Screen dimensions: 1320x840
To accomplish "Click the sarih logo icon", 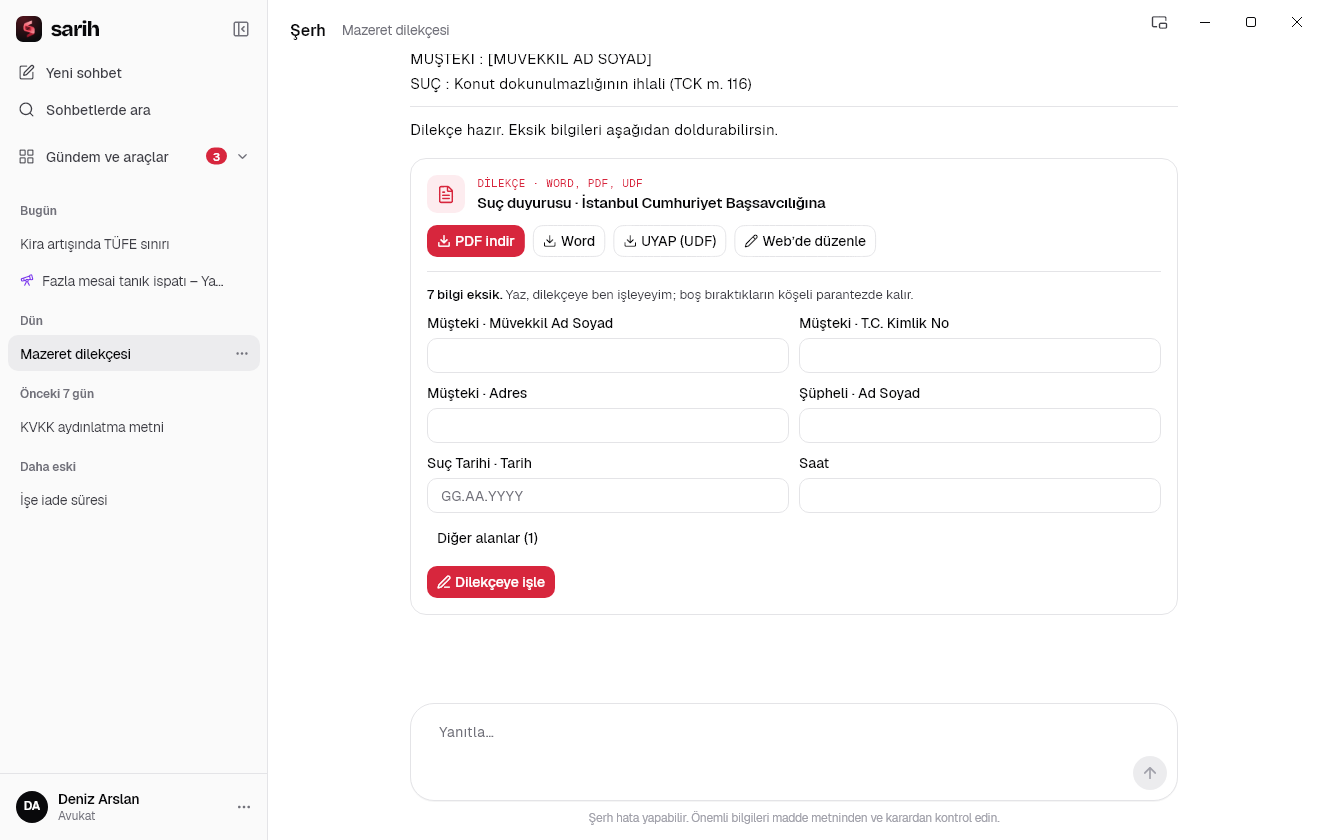I will (29, 29).
